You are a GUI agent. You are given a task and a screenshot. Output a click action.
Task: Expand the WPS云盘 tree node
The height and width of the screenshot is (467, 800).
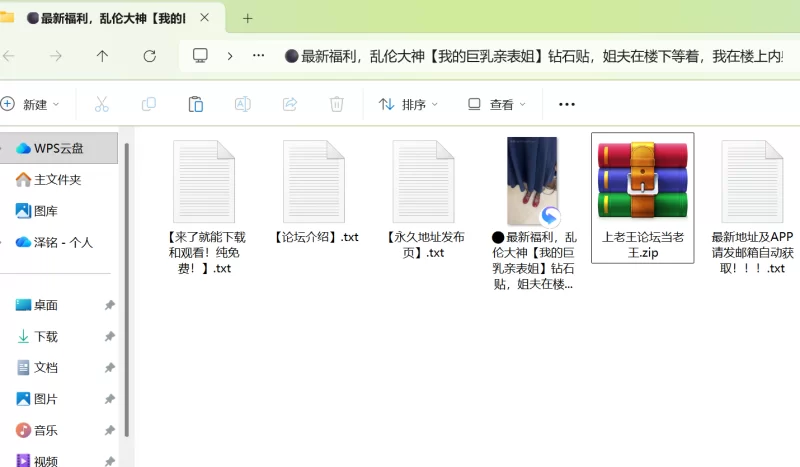point(4,148)
